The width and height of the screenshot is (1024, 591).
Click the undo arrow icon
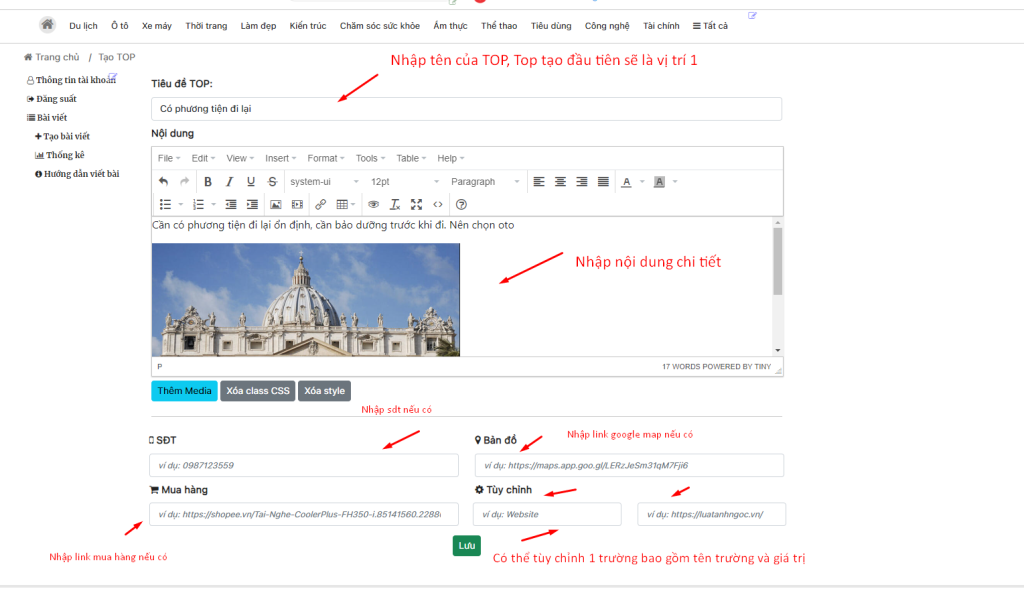[x=164, y=182]
